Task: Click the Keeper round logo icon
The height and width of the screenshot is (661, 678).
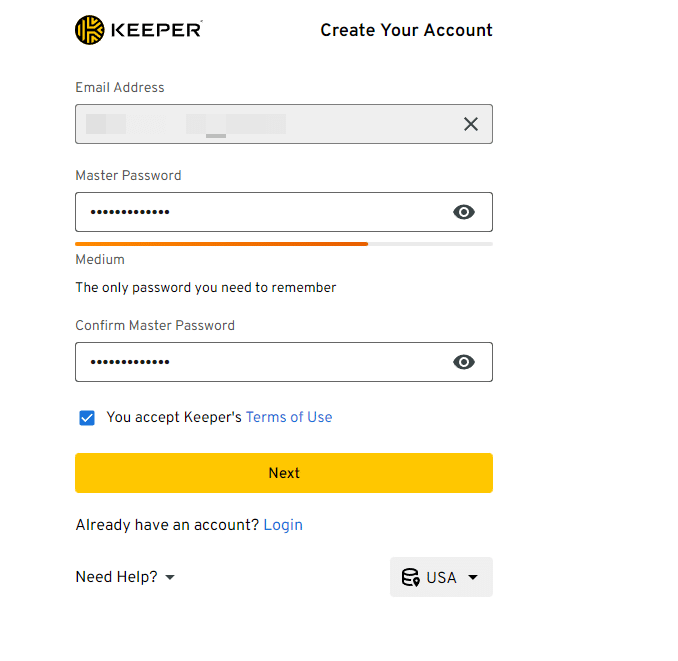Action: [x=90, y=30]
